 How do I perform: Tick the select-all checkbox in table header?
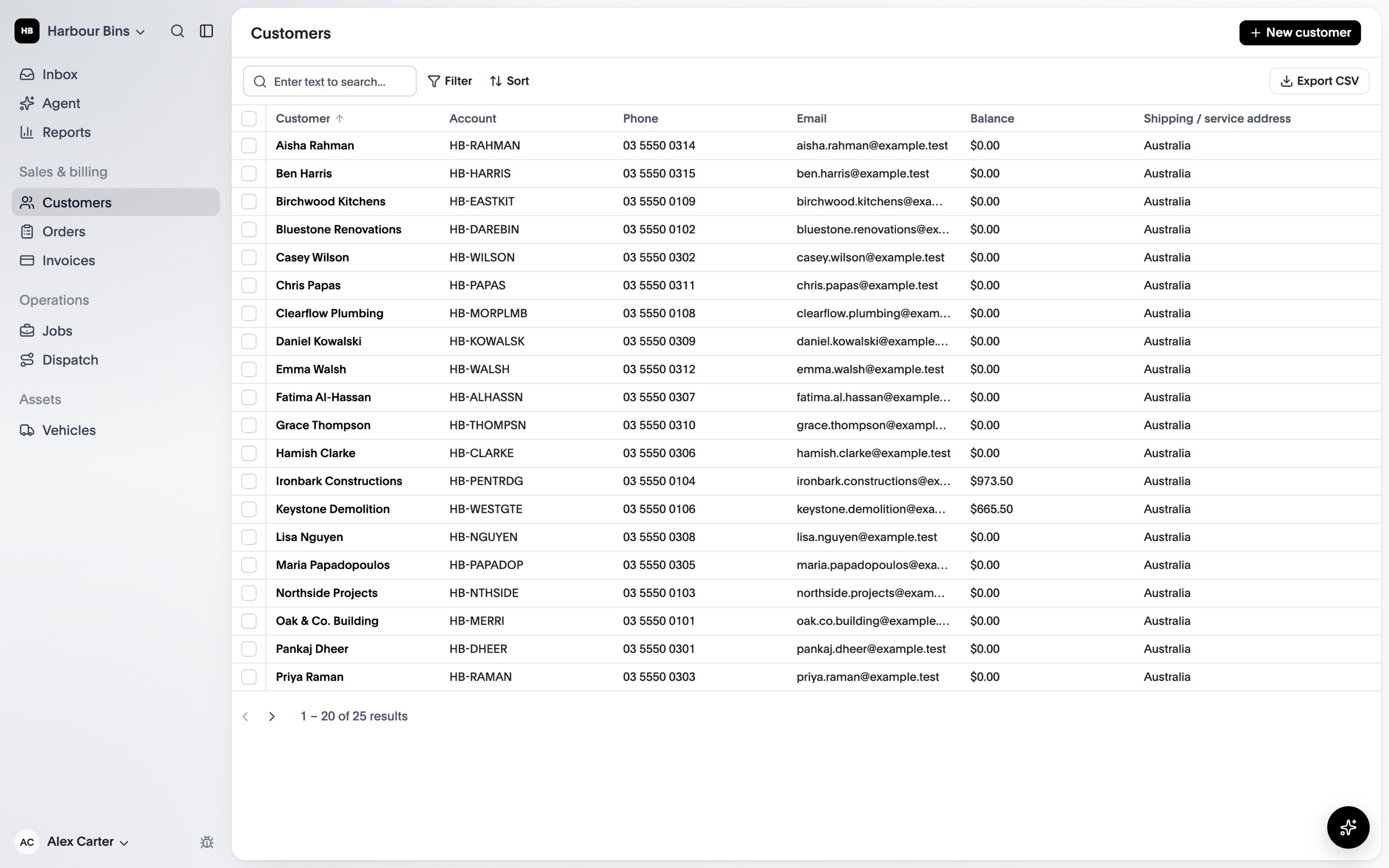[249, 119]
